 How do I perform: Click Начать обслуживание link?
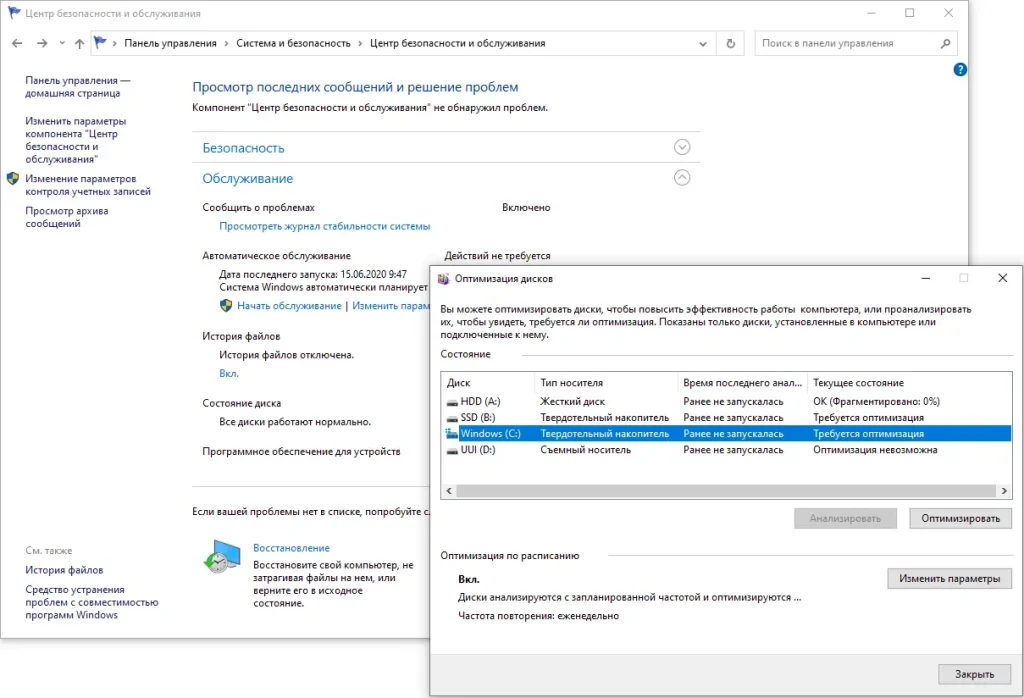pyautogui.click(x=289, y=306)
